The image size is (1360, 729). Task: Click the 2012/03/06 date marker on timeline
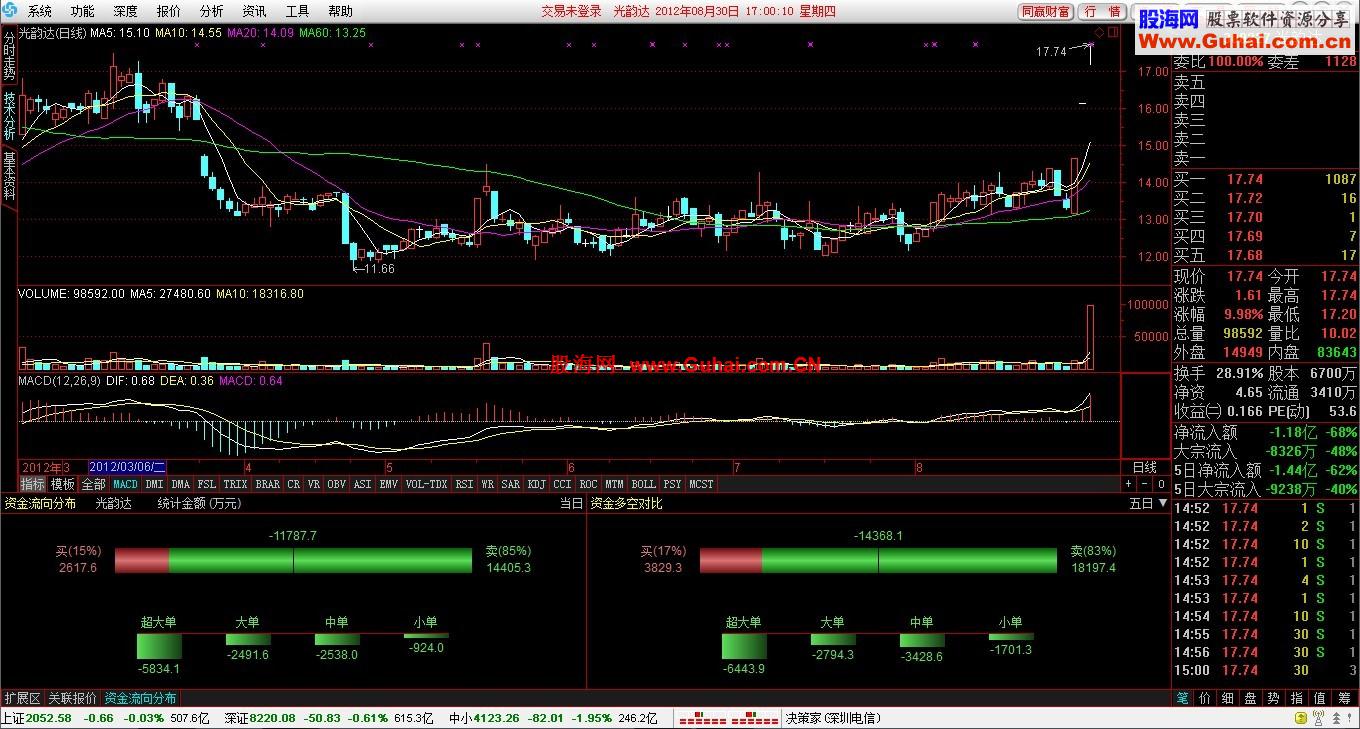[127, 467]
